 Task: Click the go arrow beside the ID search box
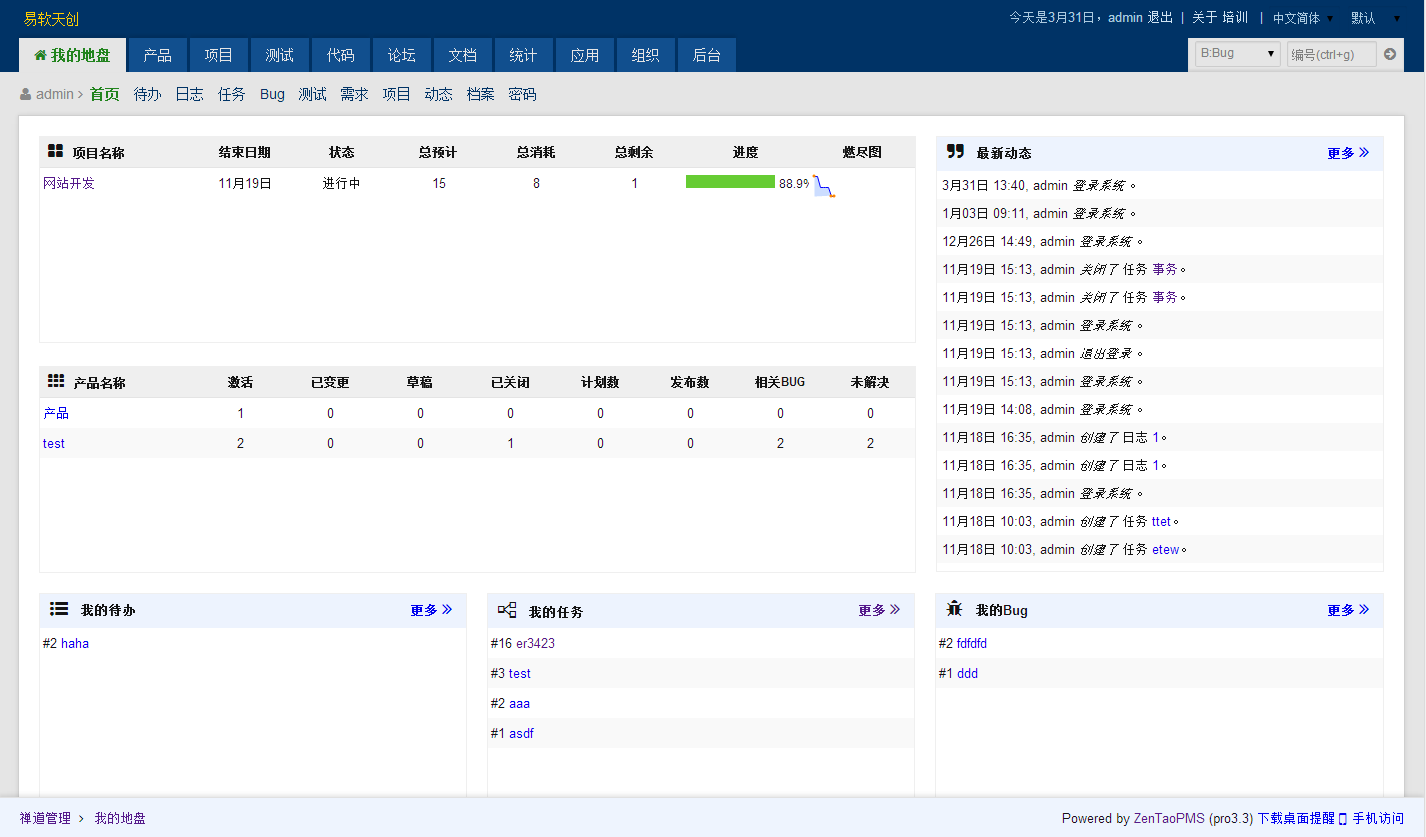click(x=1389, y=54)
